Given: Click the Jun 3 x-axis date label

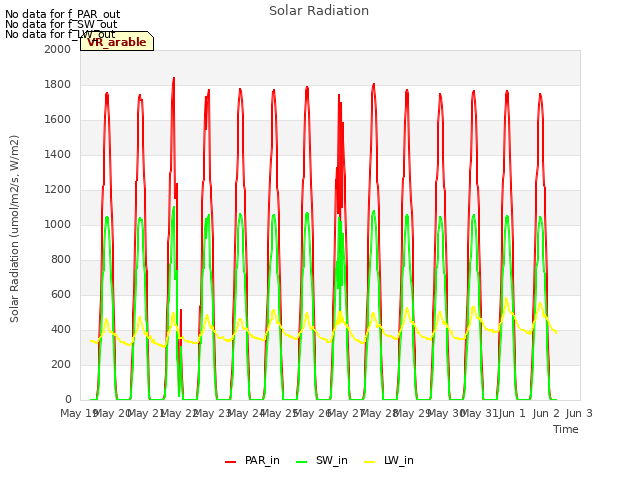Looking at the screenshot, I should click(x=579, y=413).
